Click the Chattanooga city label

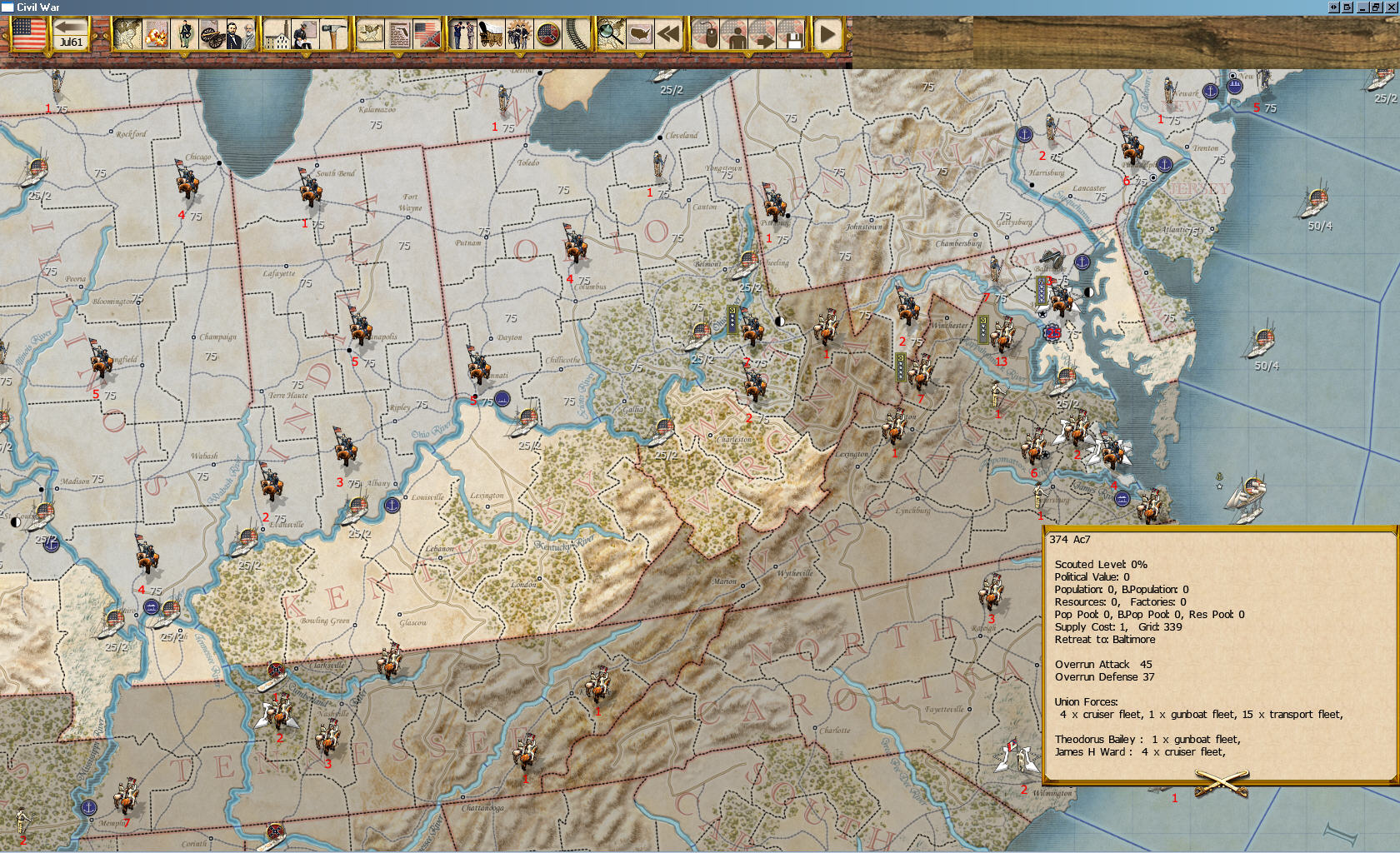(483, 808)
